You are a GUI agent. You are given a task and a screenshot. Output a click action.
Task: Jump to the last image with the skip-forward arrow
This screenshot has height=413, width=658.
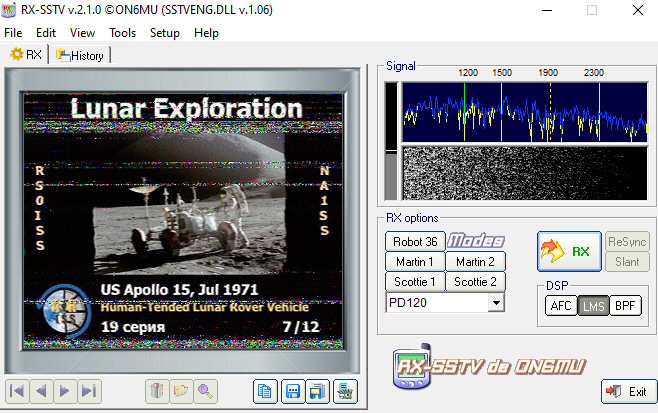pyautogui.click(x=89, y=391)
